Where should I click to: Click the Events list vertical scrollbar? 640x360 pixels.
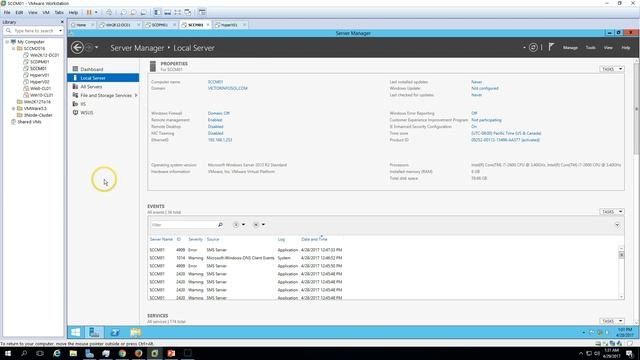pyautogui.click(x=621, y=272)
